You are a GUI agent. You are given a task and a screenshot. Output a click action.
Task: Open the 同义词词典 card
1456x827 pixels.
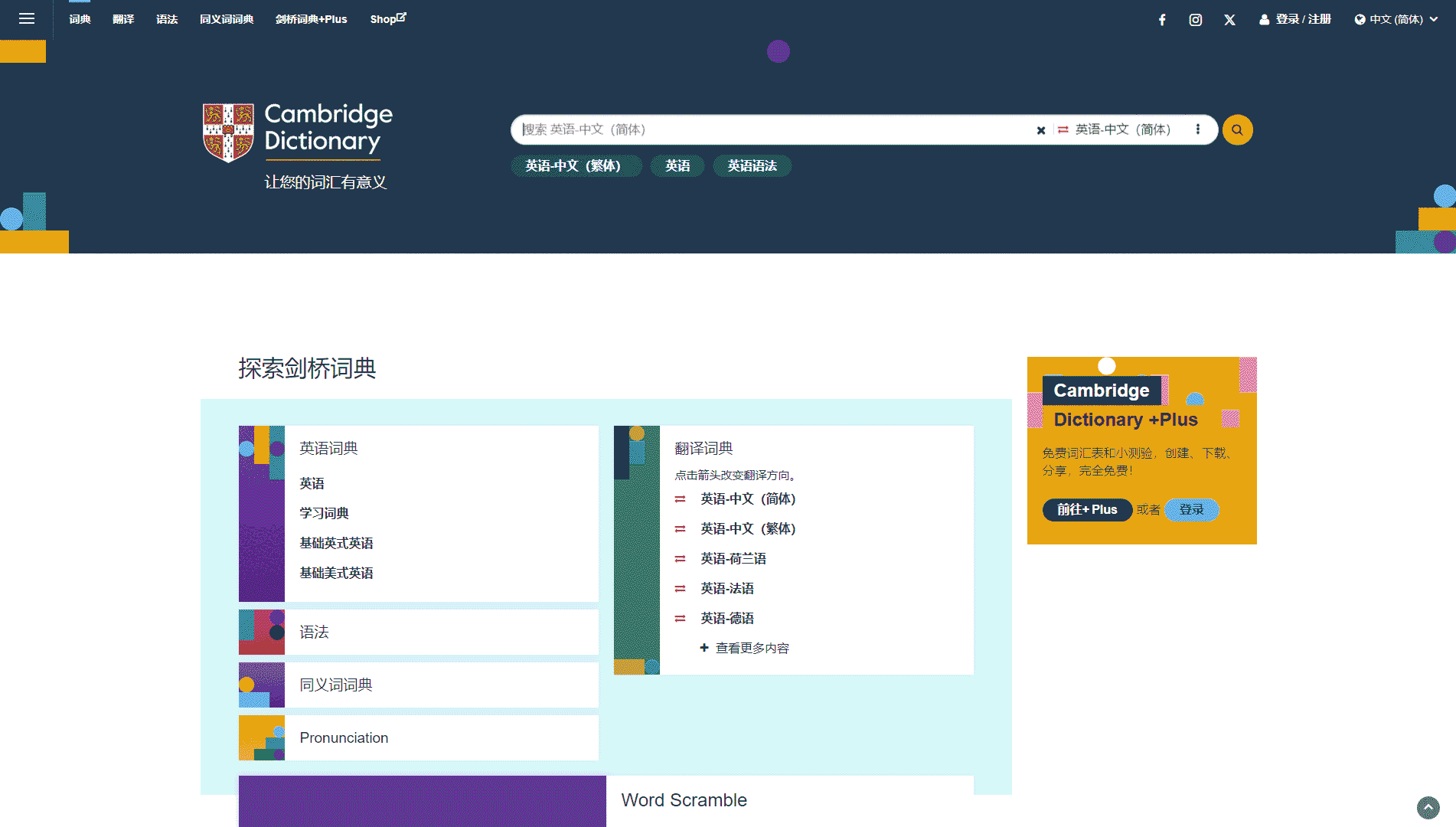click(x=418, y=685)
